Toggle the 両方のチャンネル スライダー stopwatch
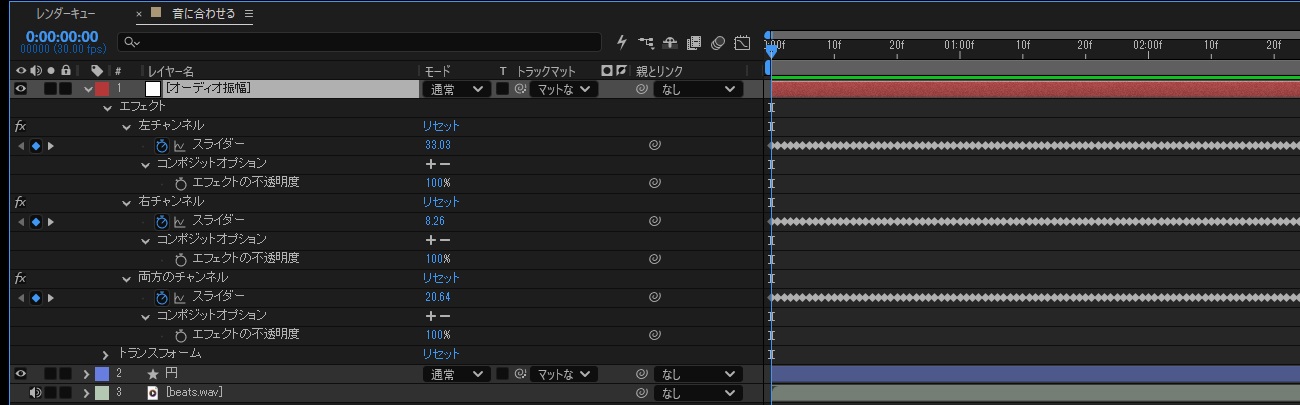Image resolution: width=1300 pixels, height=405 pixels. [162, 297]
